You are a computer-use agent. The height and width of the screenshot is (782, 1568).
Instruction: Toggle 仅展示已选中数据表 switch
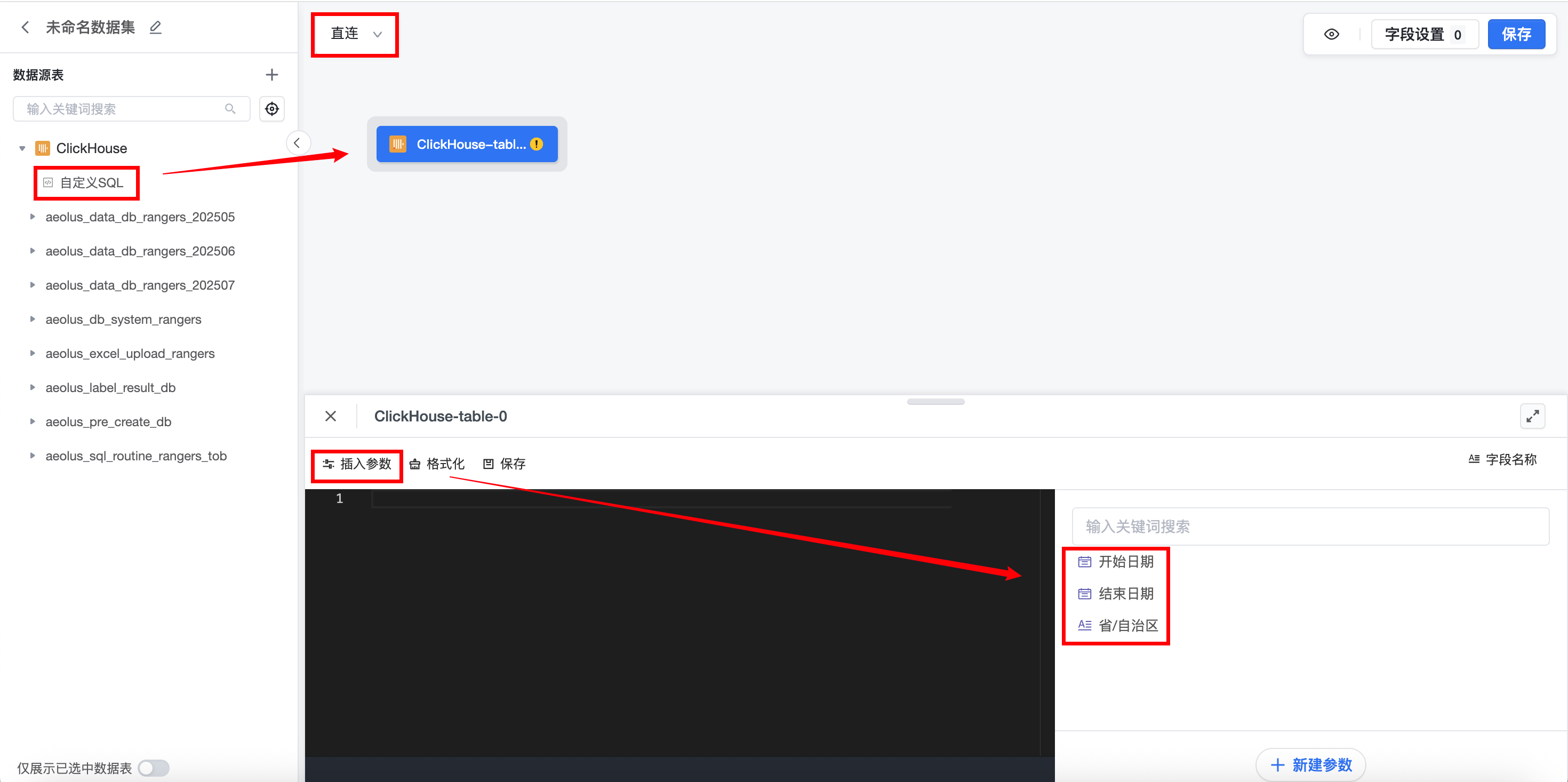(154, 768)
